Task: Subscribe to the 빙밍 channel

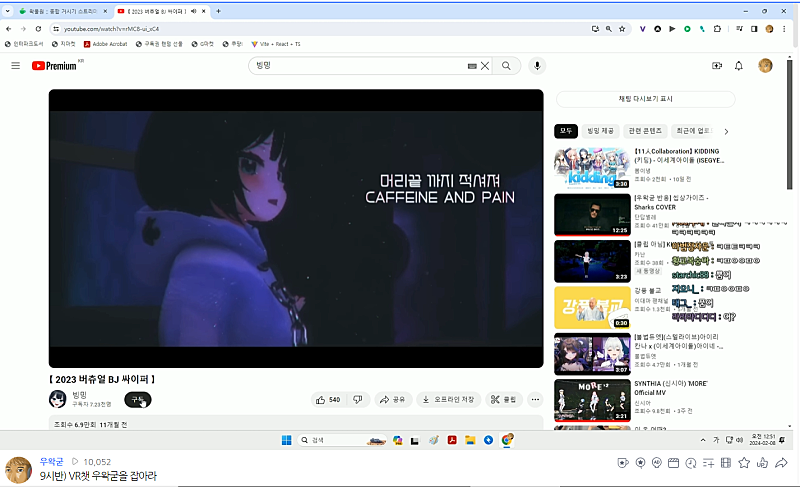Action: click(x=138, y=400)
